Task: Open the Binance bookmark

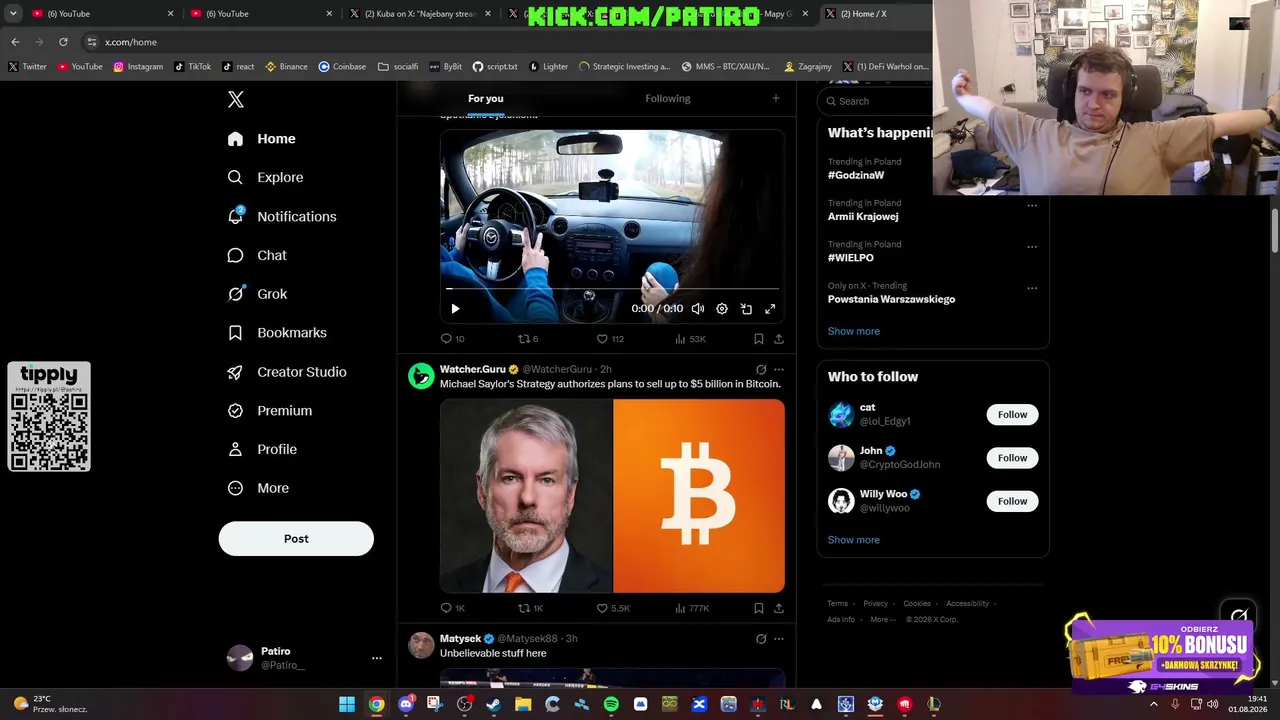Action: 286,67
